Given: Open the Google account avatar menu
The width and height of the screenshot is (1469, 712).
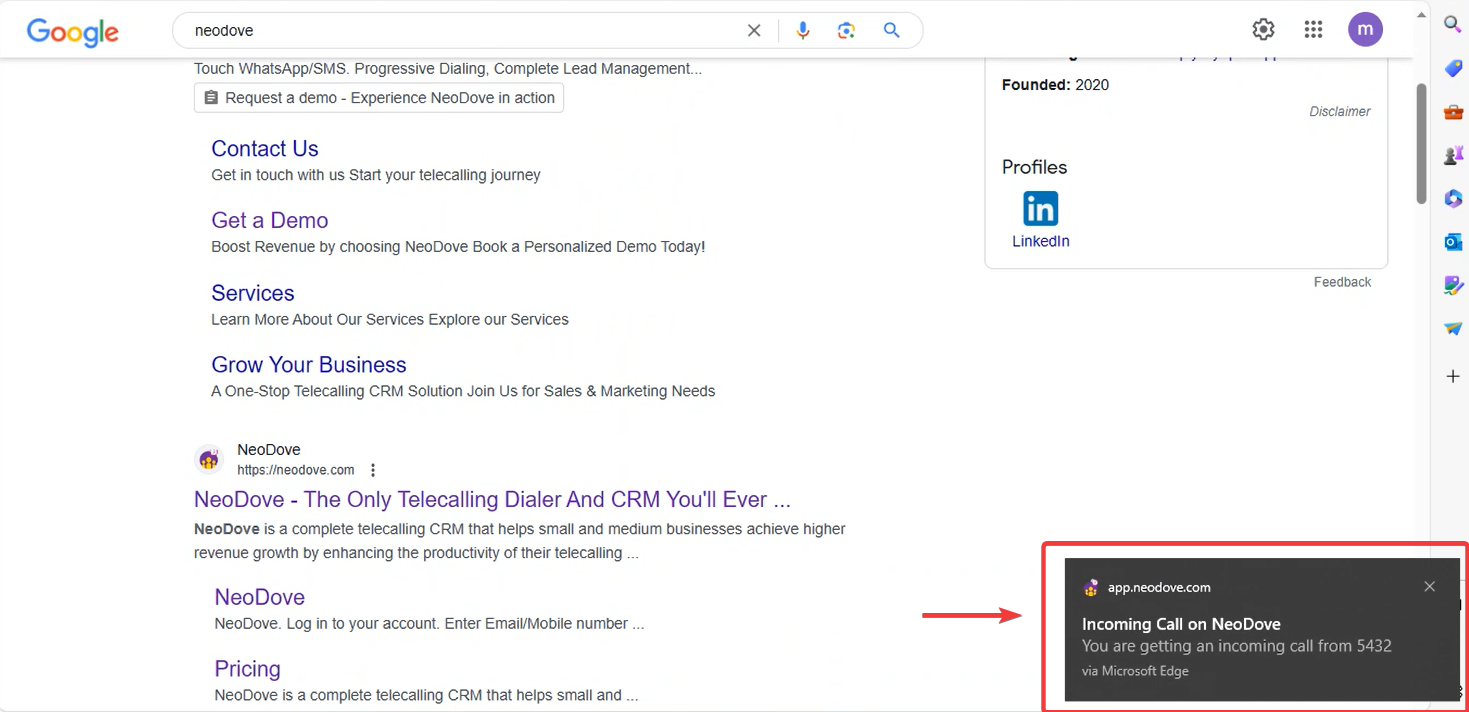Looking at the screenshot, I should click(1365, 30).
